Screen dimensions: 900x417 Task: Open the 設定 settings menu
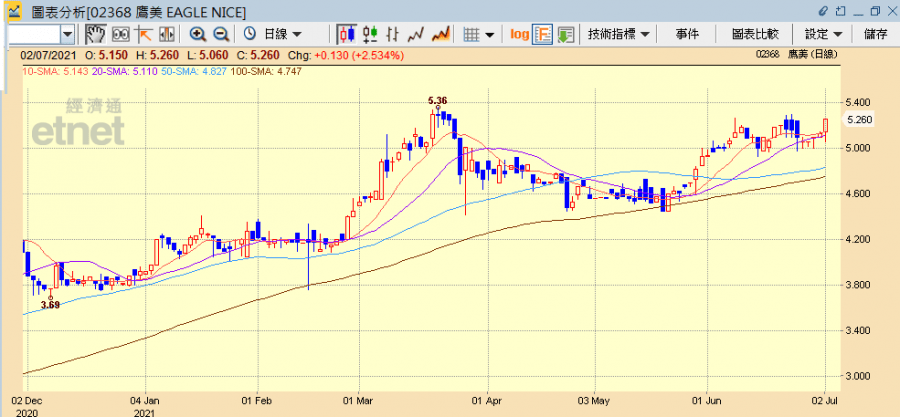[x=824, y=34]
